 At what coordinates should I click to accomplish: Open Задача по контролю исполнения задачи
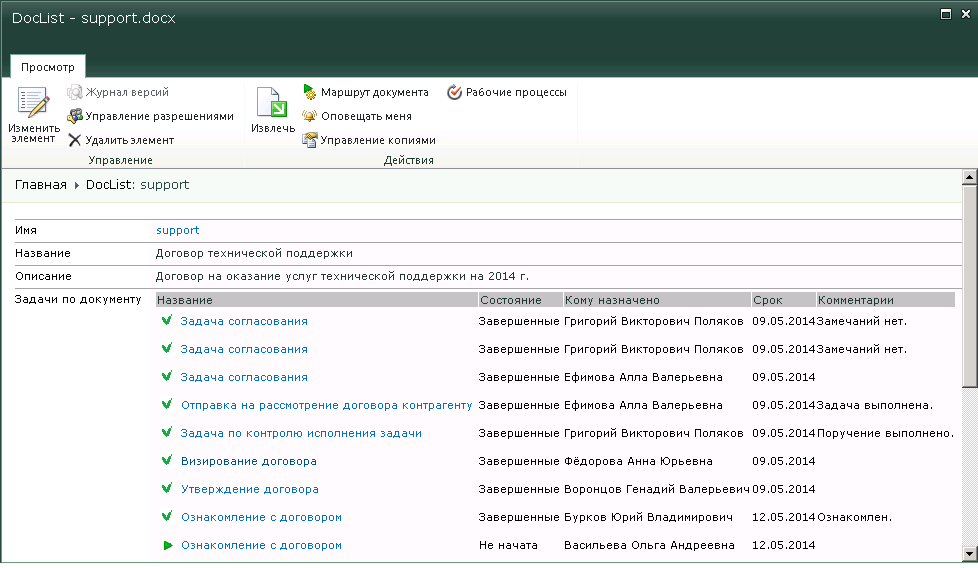[301, 433]
